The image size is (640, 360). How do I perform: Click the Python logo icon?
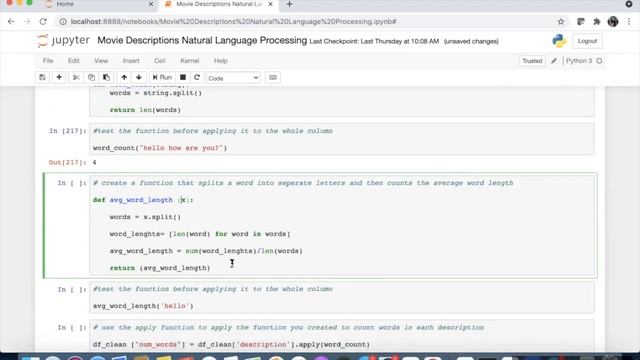(559, 41)
